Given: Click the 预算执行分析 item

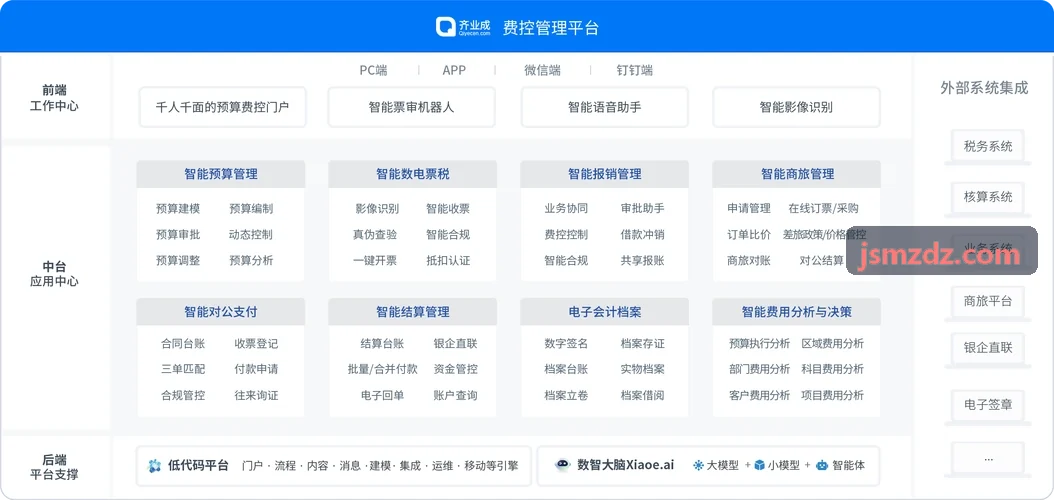Looking at the screenshot, I should [x=760, y=343].
